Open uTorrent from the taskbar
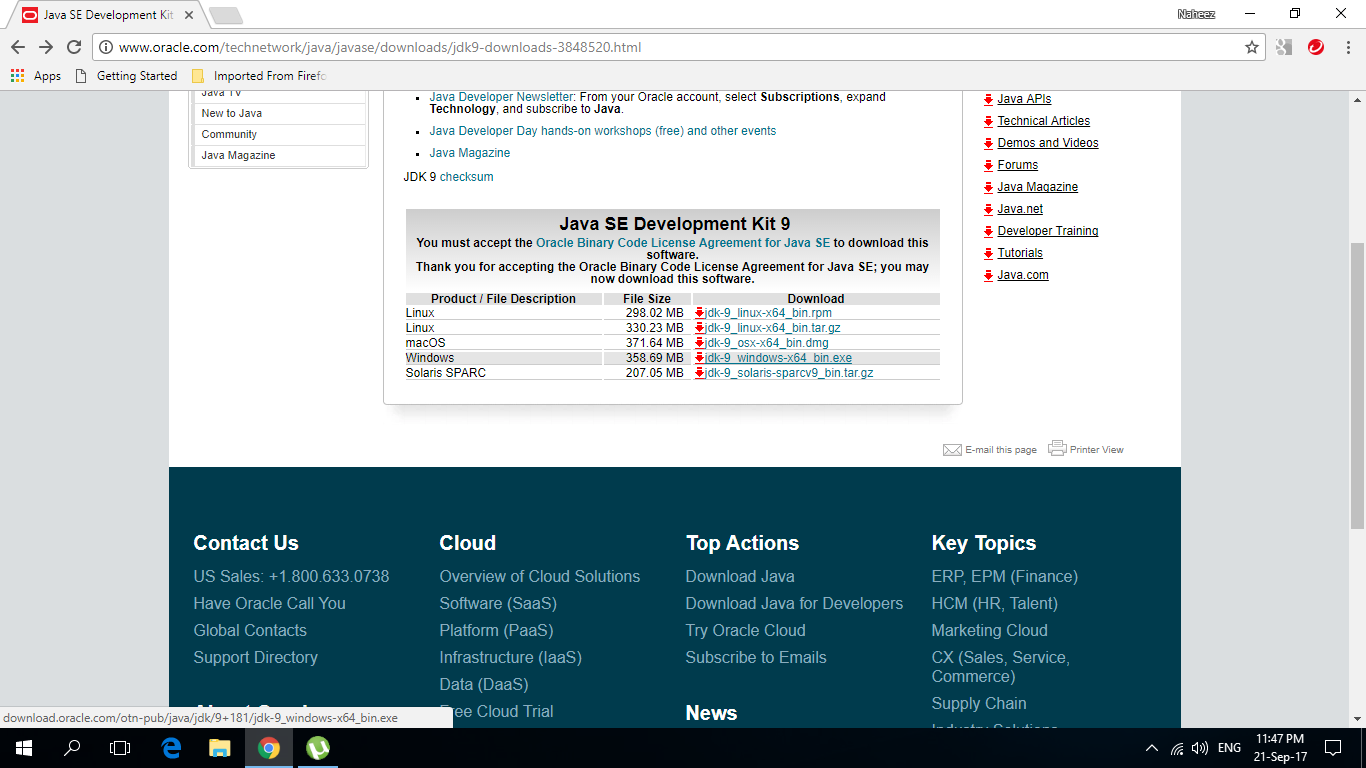The height and width of the screenshot is (768, 1366). 318,748
